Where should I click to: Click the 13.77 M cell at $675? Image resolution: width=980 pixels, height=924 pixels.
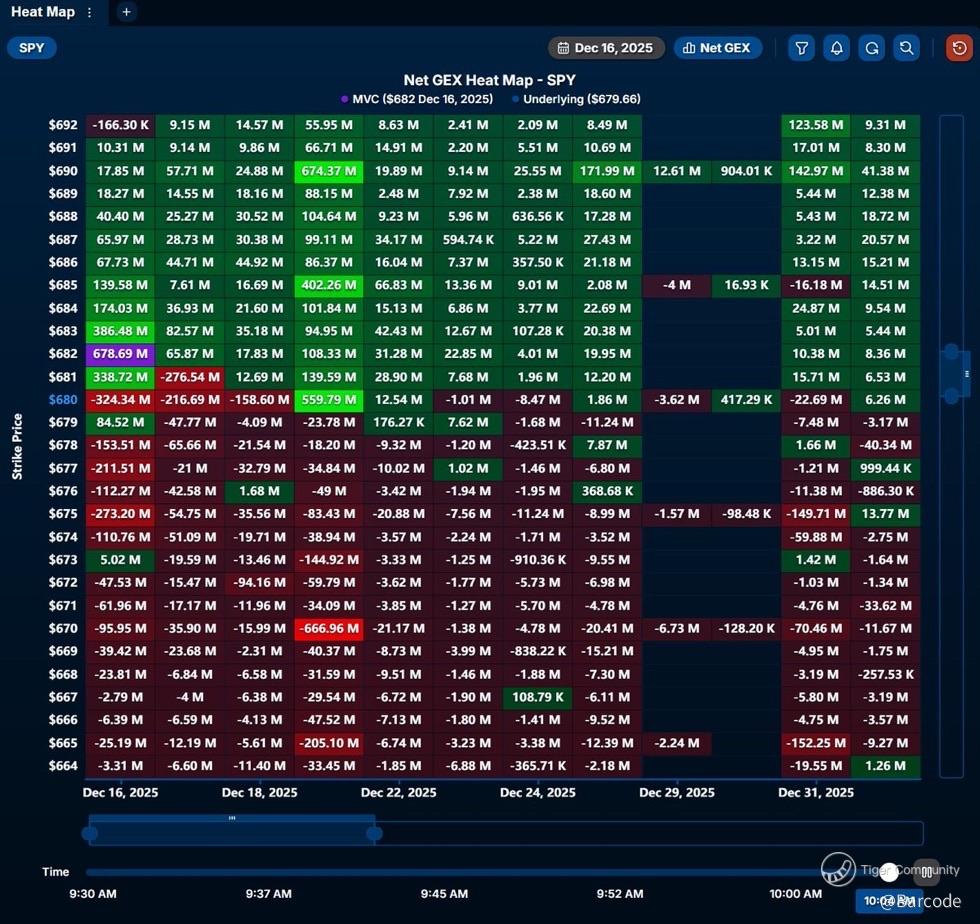tap(885, 514)
